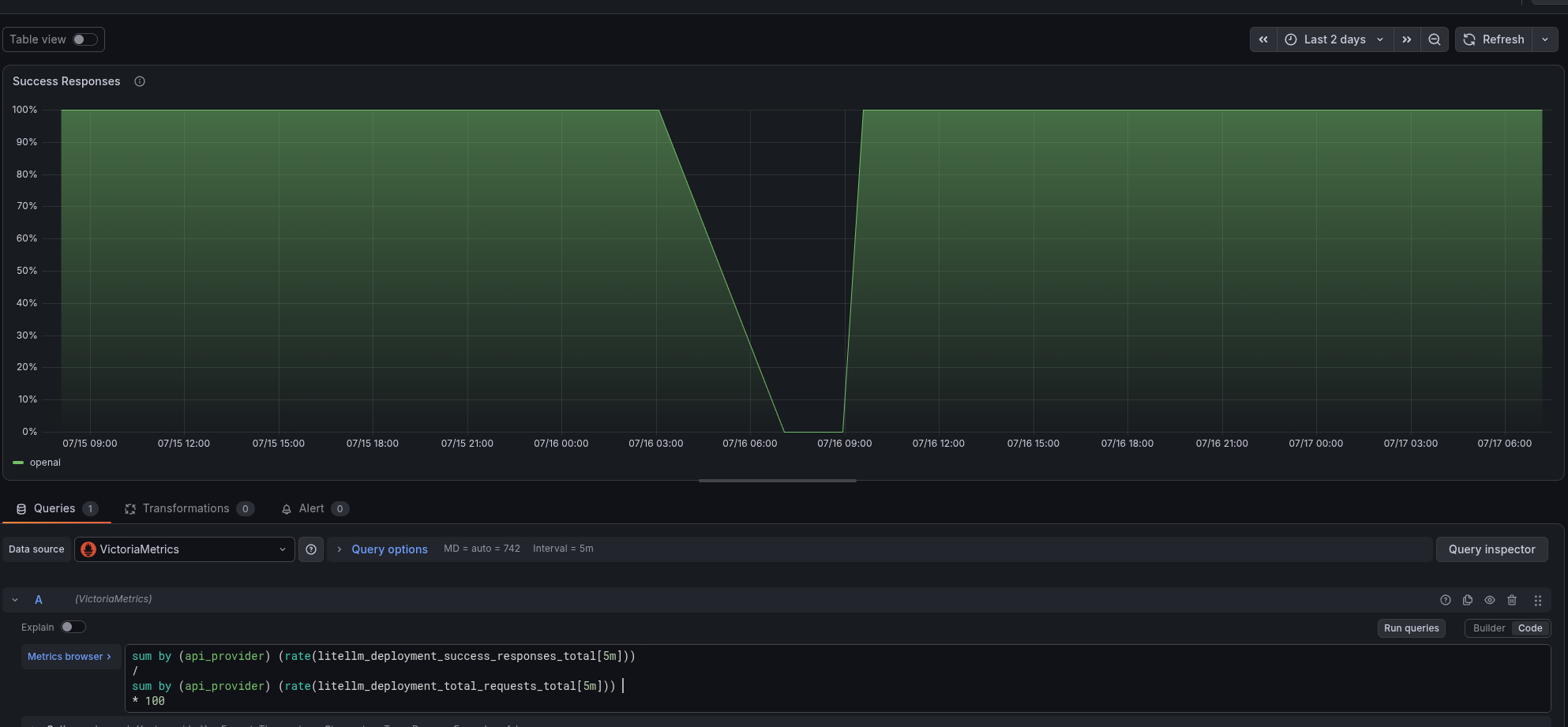Collapse query row A
This screenshot has height=727, width=1568.
click(x=15, y=600)
